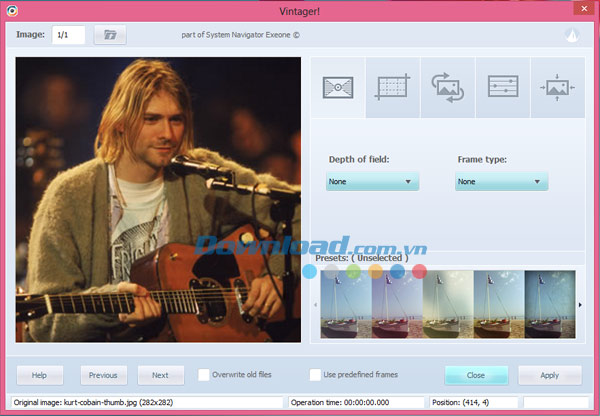Expand the Depth of field dropdown
This screenshot has height=416, width=600.
click(x=372, y=182)
